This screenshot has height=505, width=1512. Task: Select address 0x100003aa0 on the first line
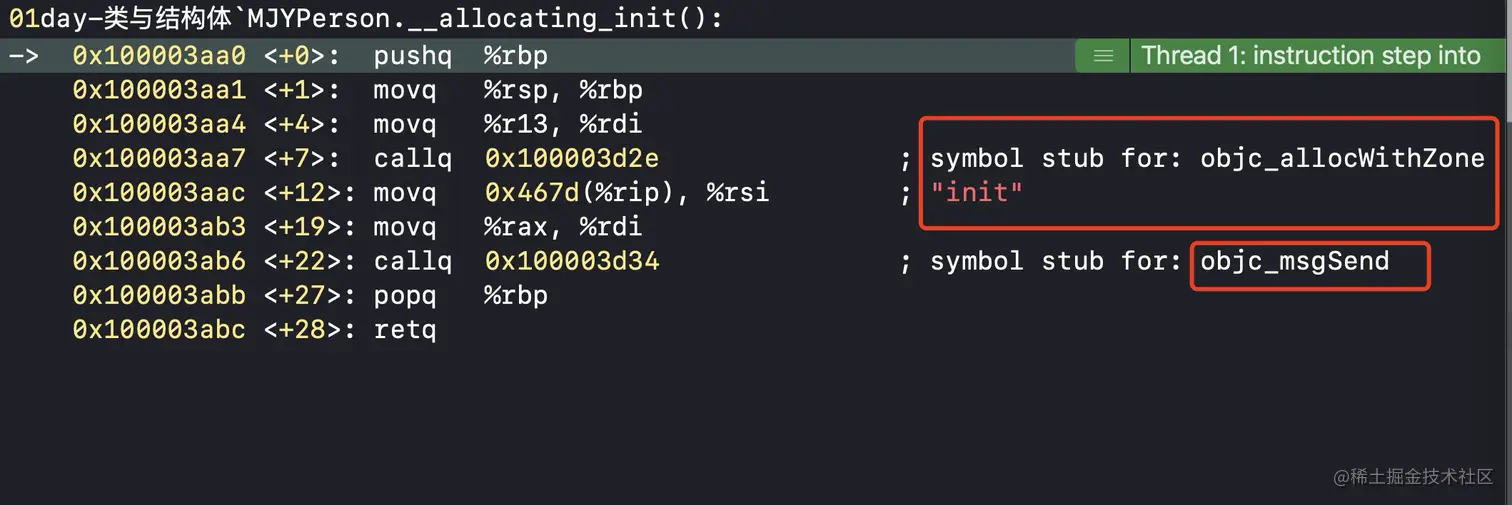(158, 56)
